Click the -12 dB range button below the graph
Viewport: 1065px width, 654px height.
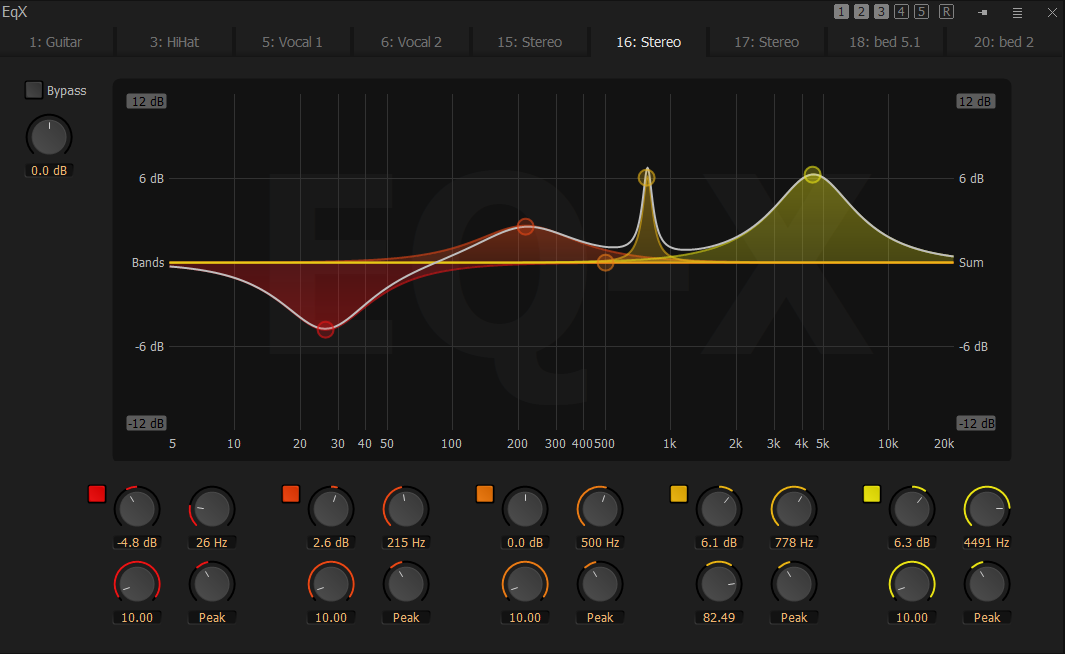coord(146,423)
